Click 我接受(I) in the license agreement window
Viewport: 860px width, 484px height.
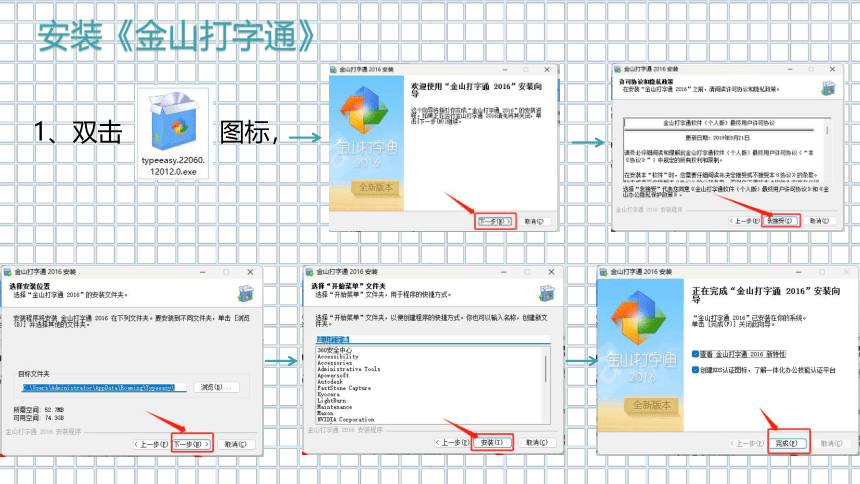click(x=780, y=221)
